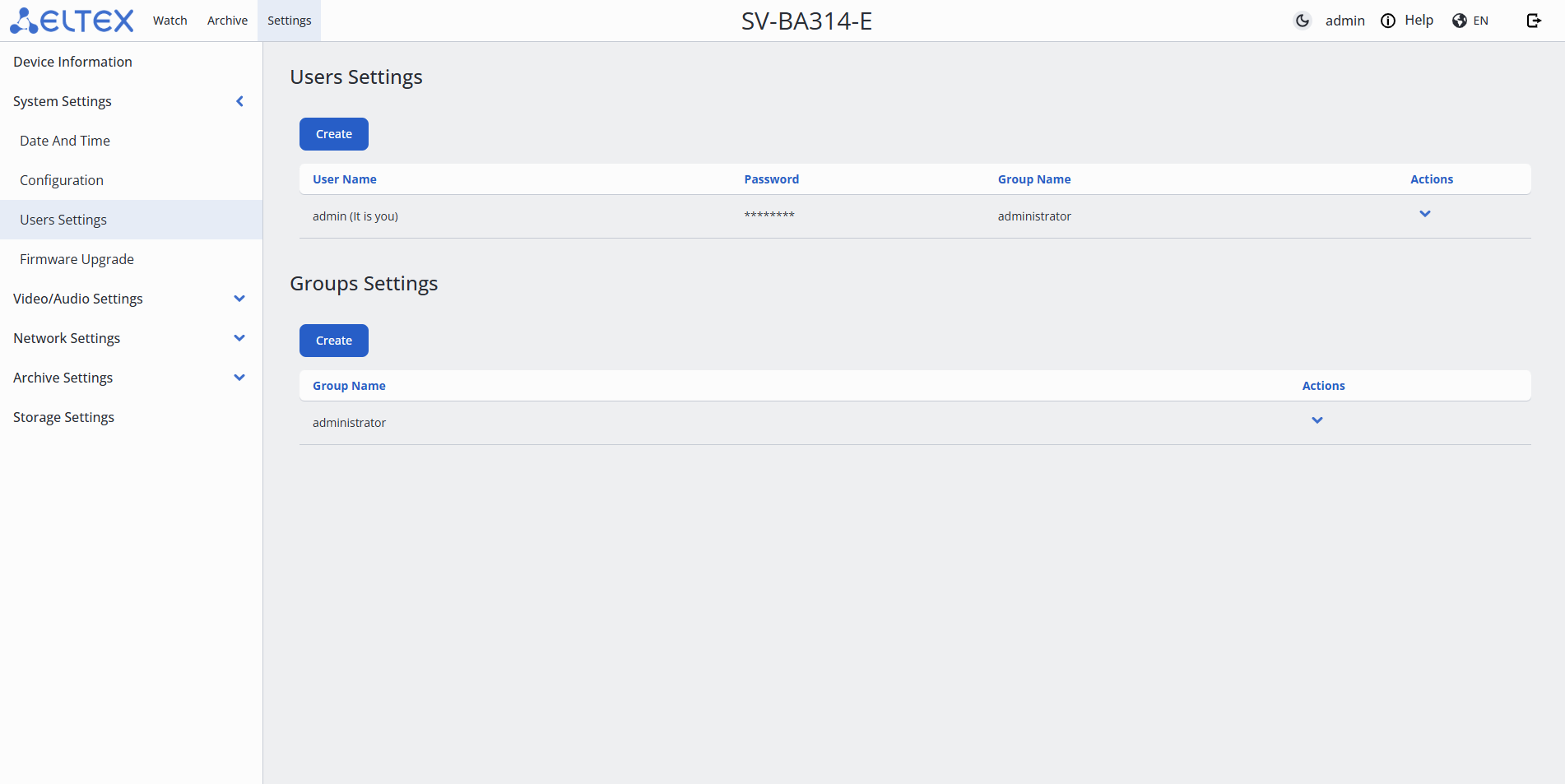
Task: Open Storage Settings page
Action: click(63, 417)
